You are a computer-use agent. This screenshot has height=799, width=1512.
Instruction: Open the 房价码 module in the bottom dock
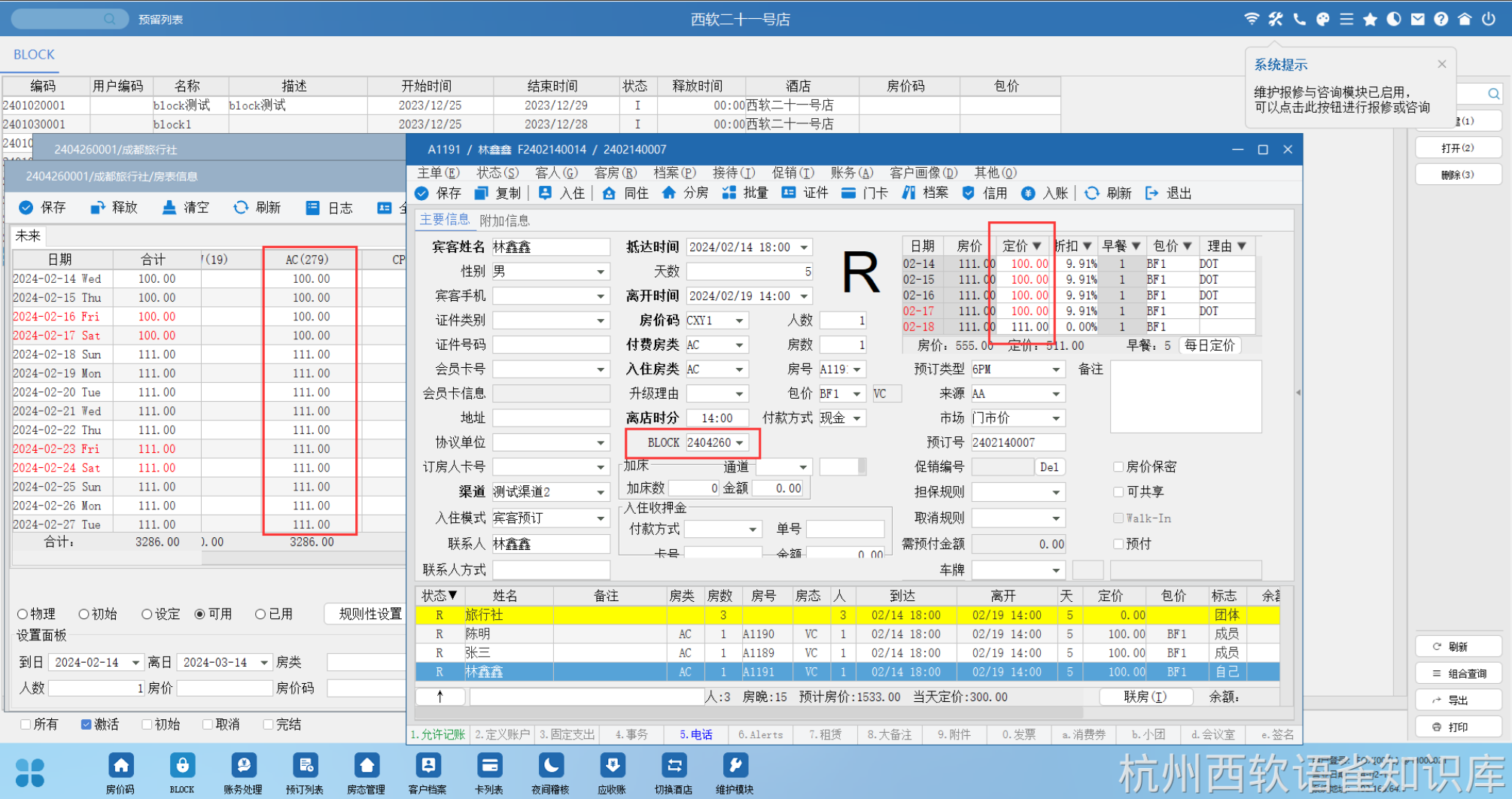120,773
